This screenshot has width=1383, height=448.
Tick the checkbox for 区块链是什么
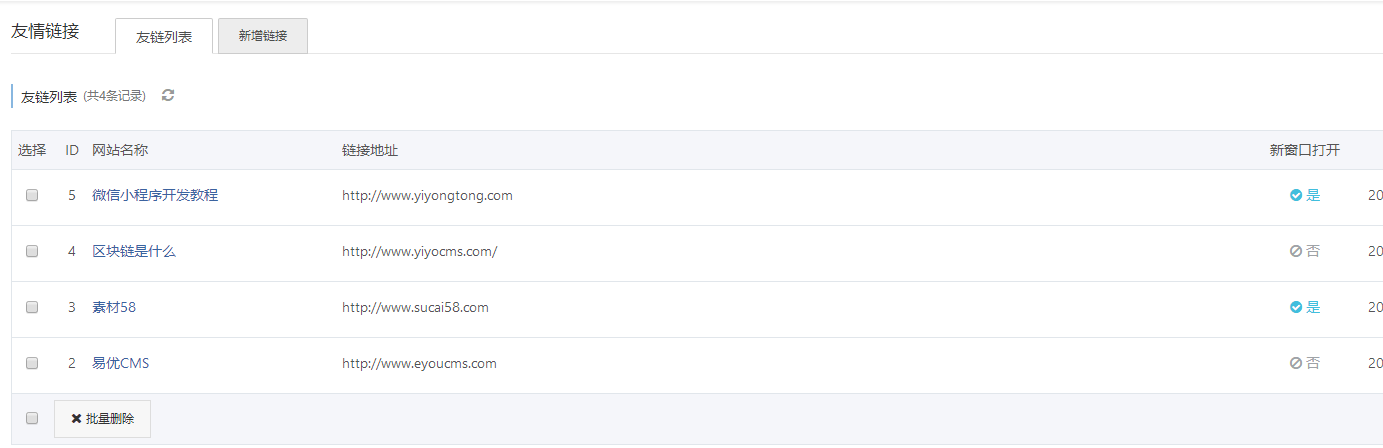click(32, 252)
